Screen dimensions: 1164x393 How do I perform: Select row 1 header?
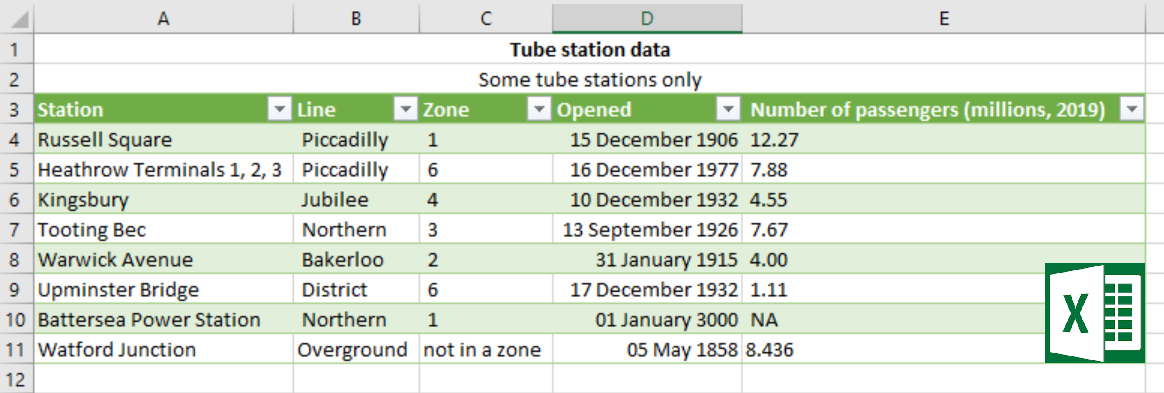pyautogui.click(x=17, y=51)
